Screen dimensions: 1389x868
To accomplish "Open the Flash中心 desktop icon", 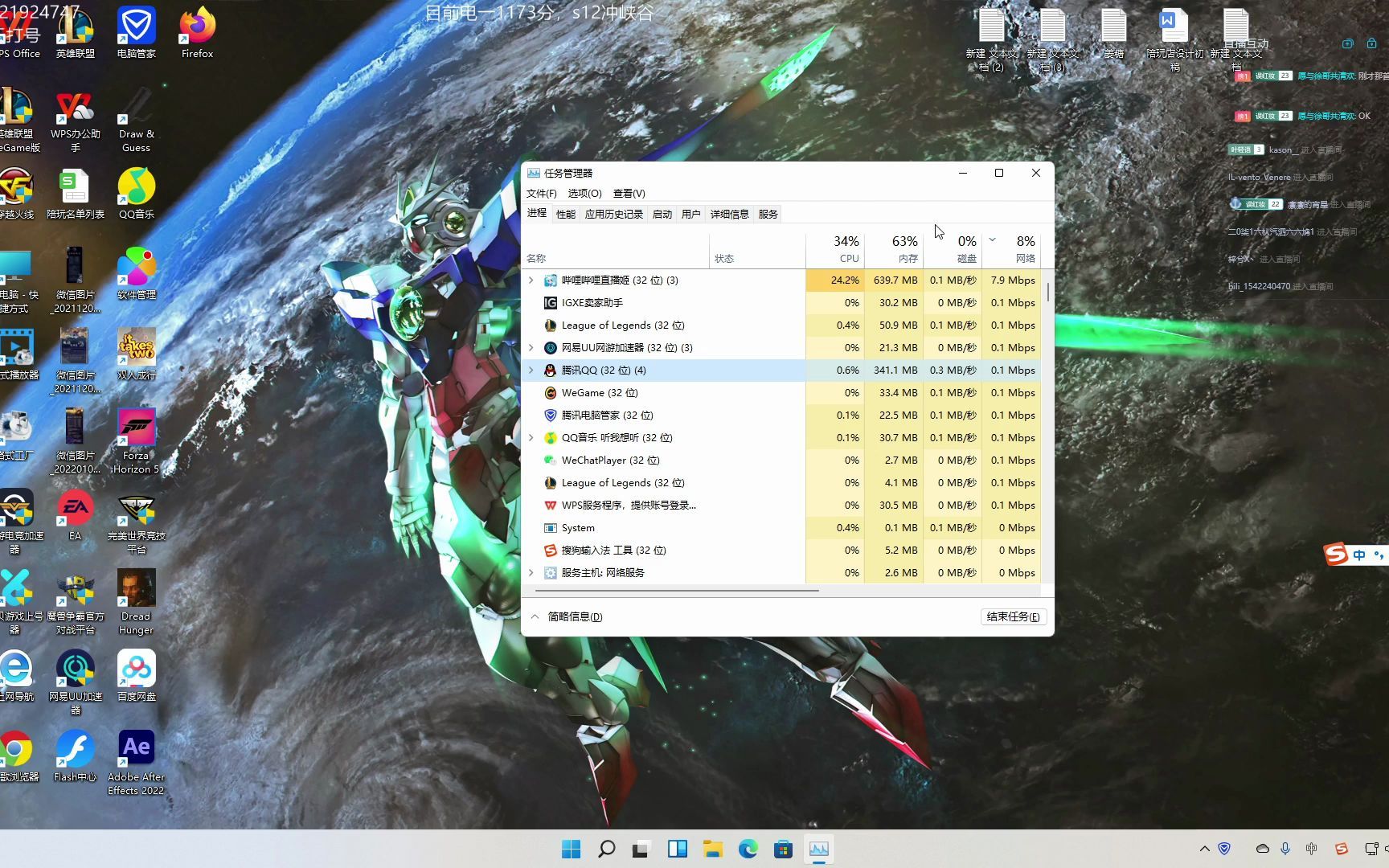I will point(76,755).
